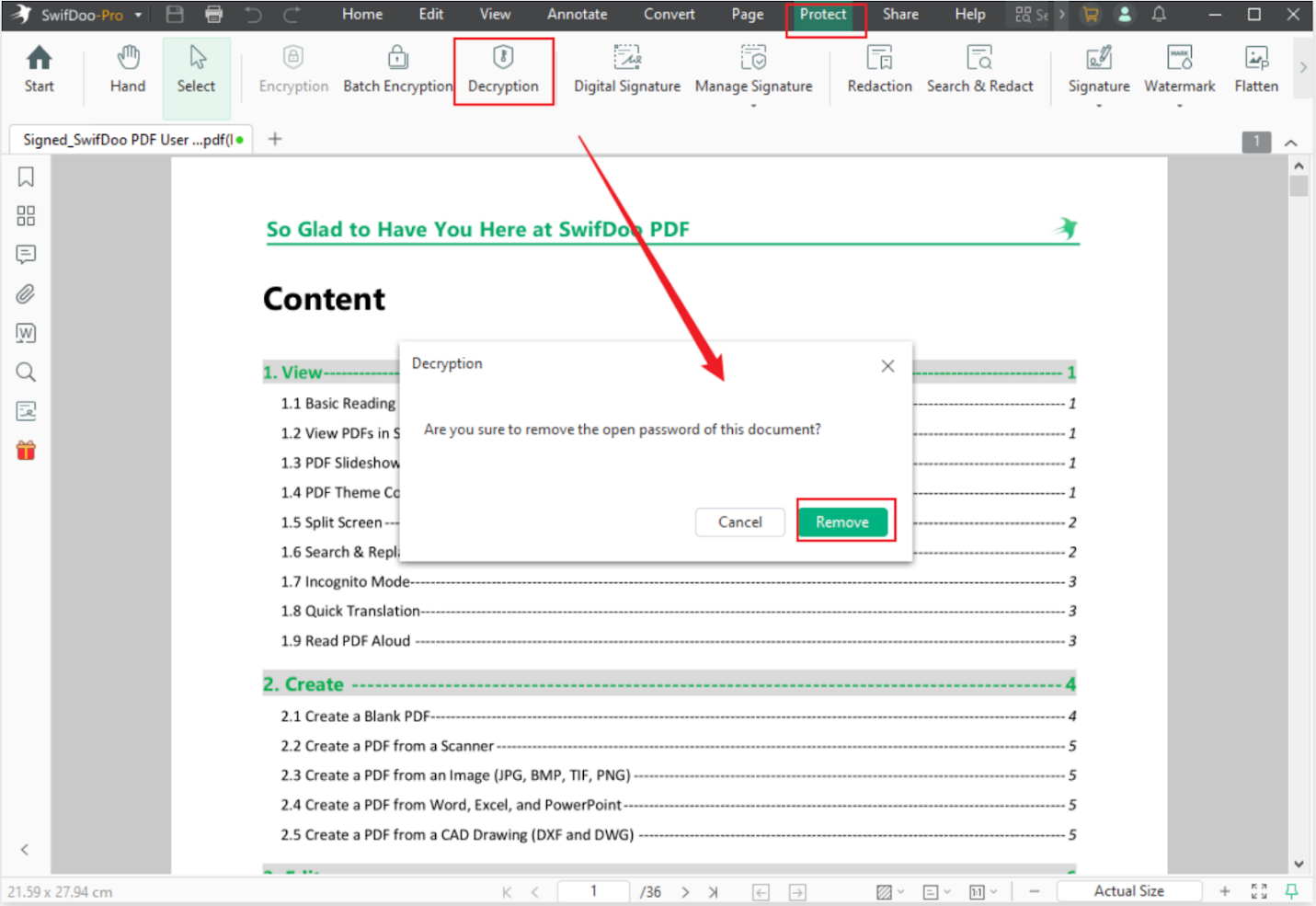Screen dimensions: 1316x906
Task: Click Remove in the Decryption dialog
Action: (x=843, y=522)
